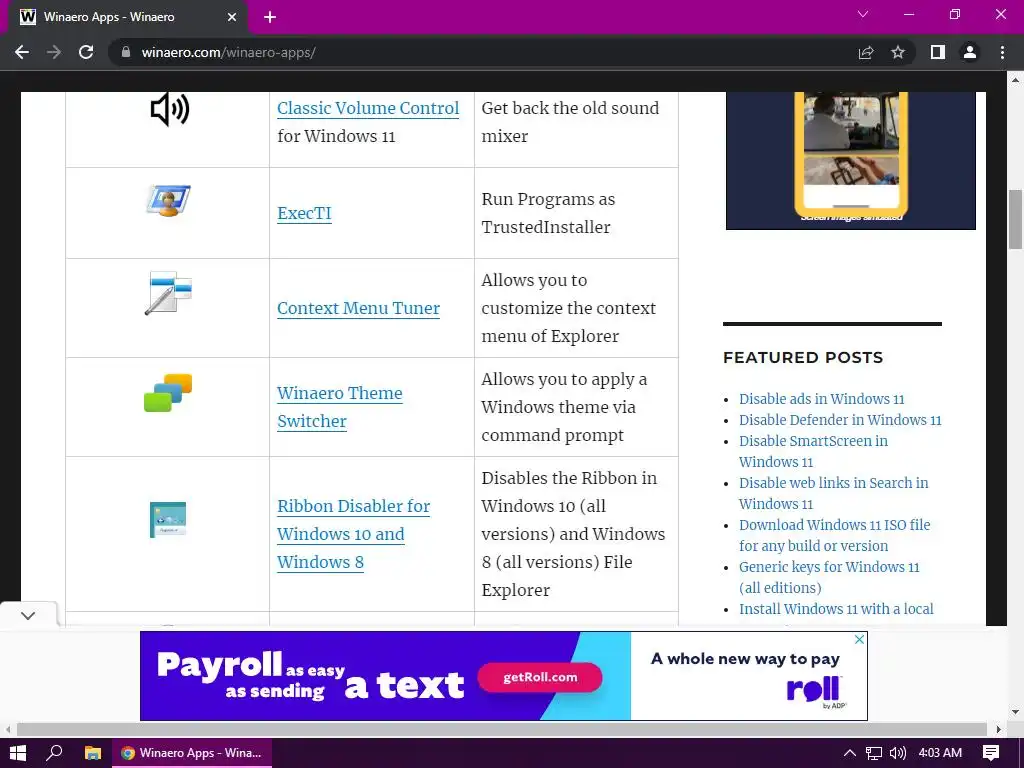
Task: Click the horizontal scrollbar thumb
Action: (x=502, y=729)
